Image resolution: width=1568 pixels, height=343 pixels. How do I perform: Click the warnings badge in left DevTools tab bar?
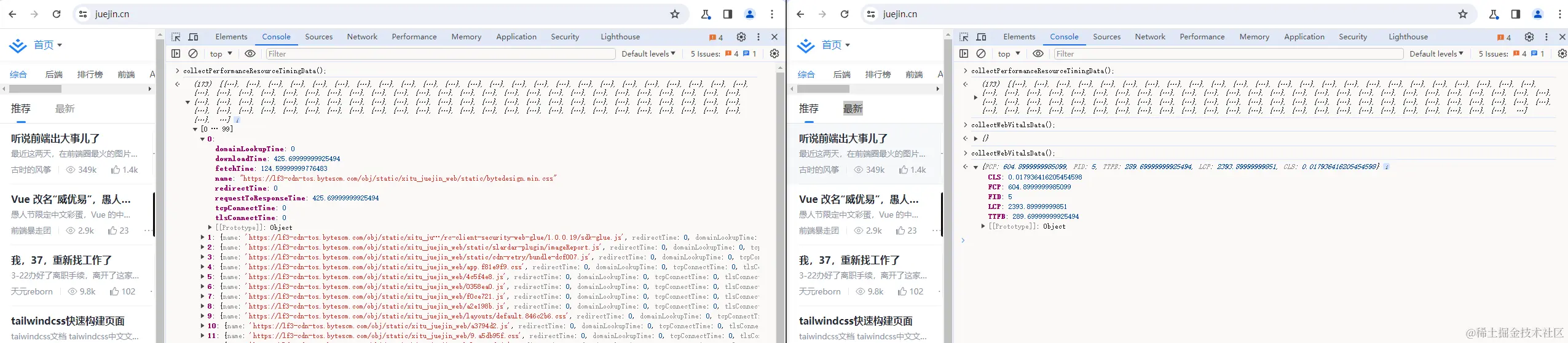[x=716, y=37]
